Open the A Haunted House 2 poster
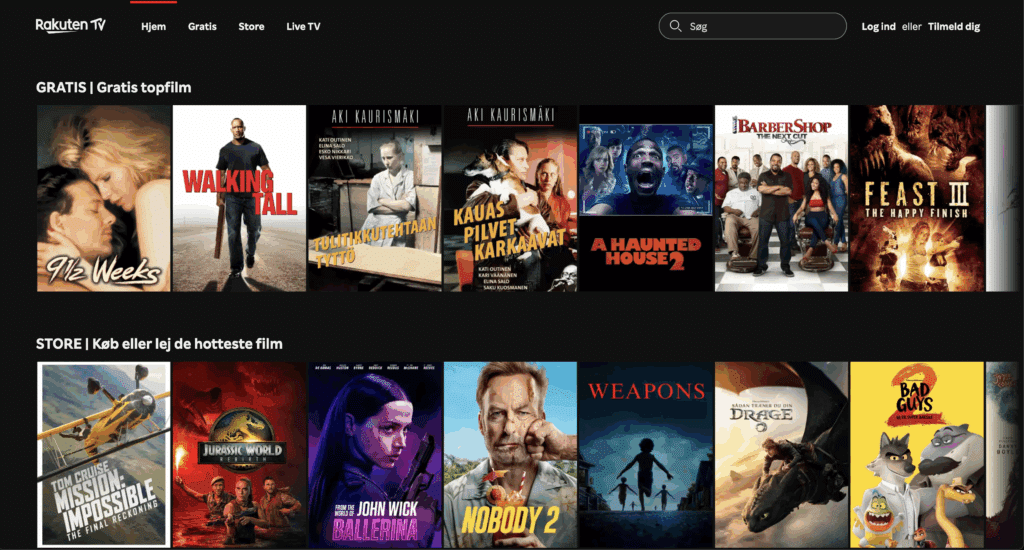 645,198
